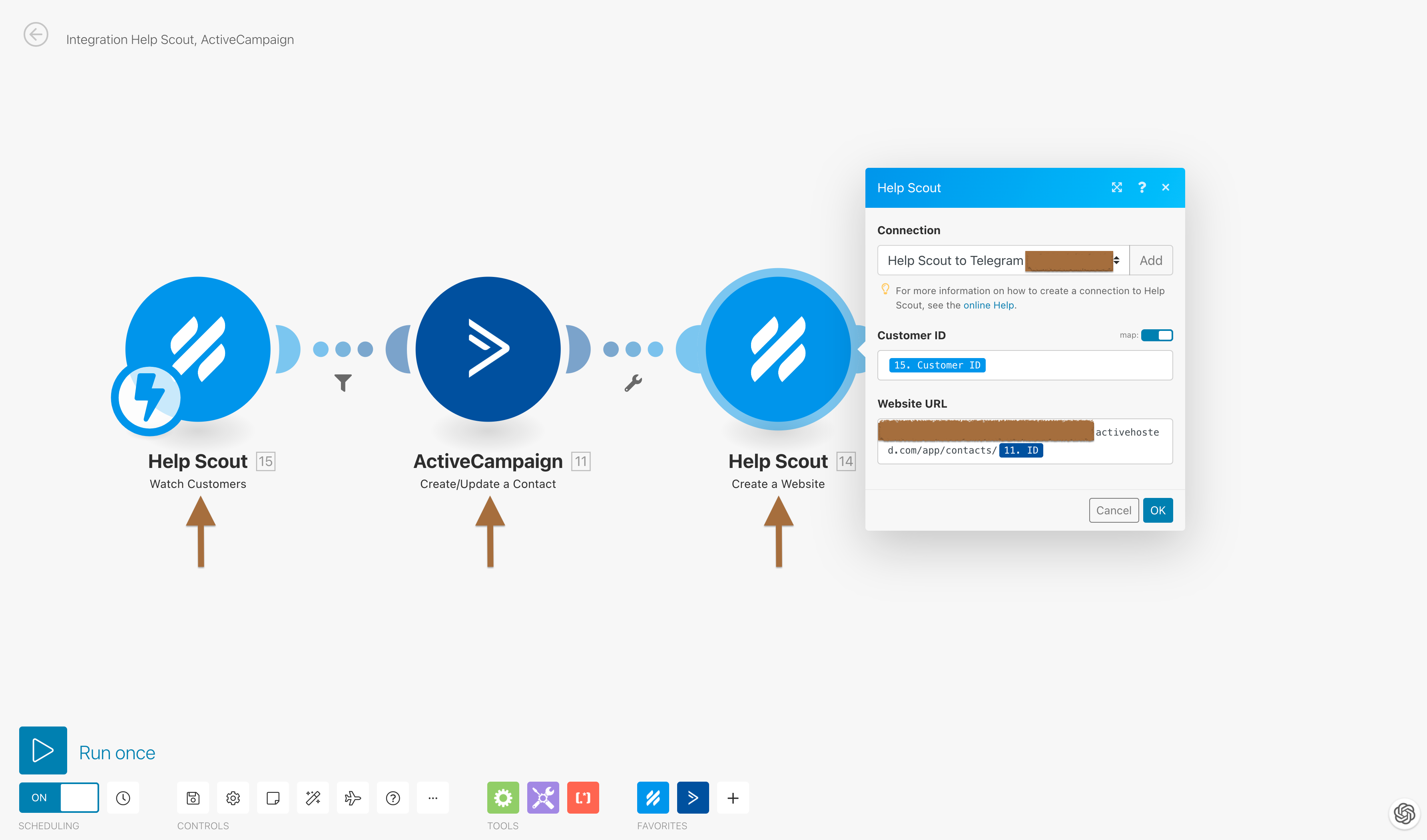
Task: Click the auto-align magic wand icon
Action: tap(313, 798)
